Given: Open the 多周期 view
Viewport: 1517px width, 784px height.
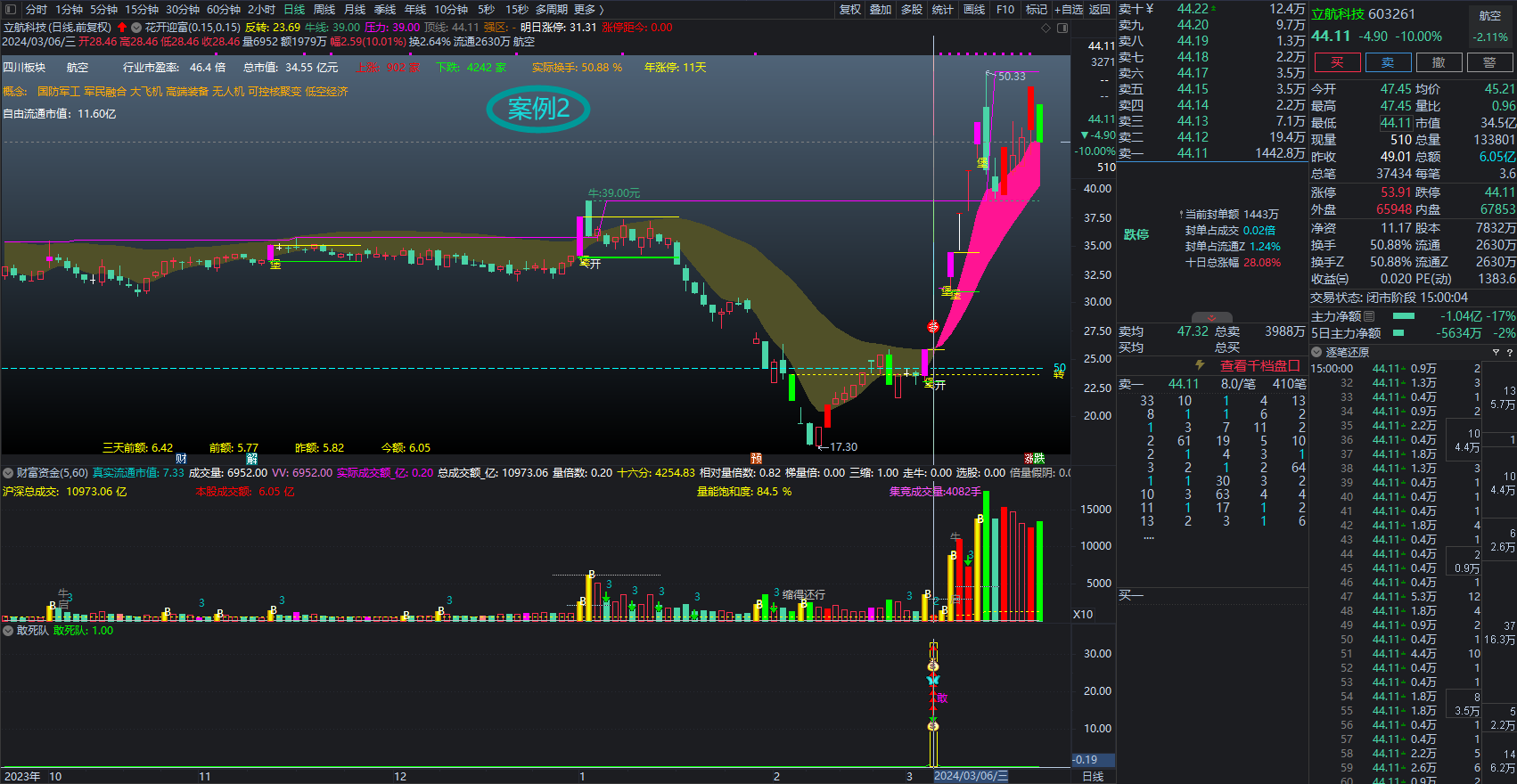Looking at the screenshot, I should (x=552, y=9).
